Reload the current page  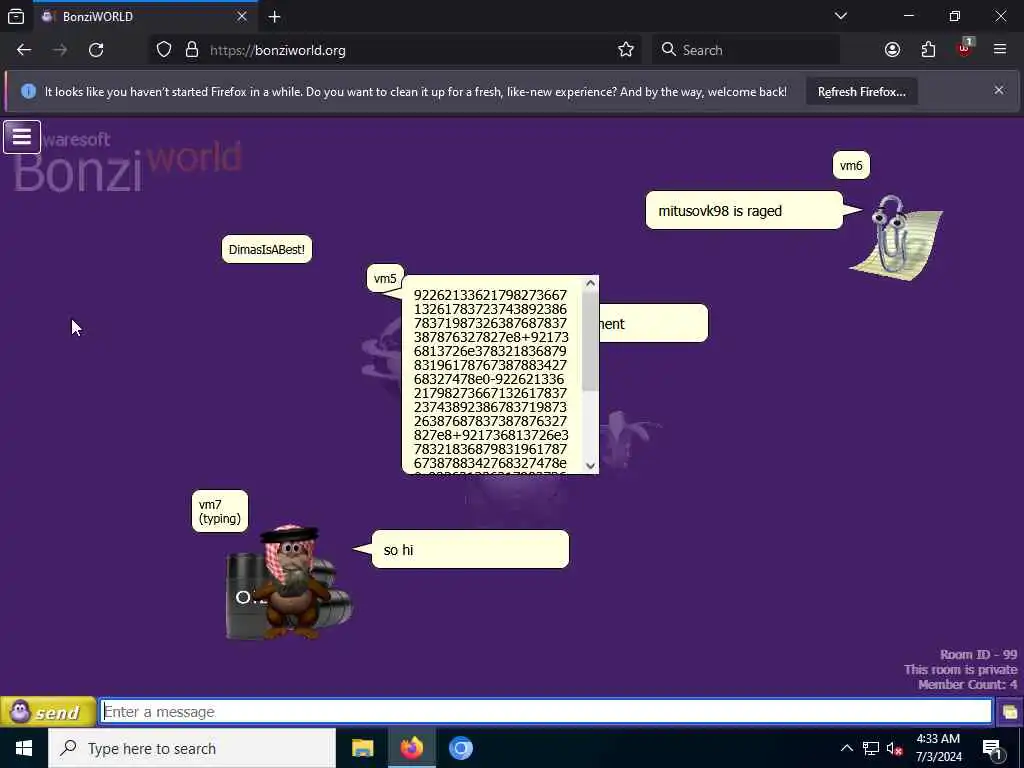click(96, 50)
